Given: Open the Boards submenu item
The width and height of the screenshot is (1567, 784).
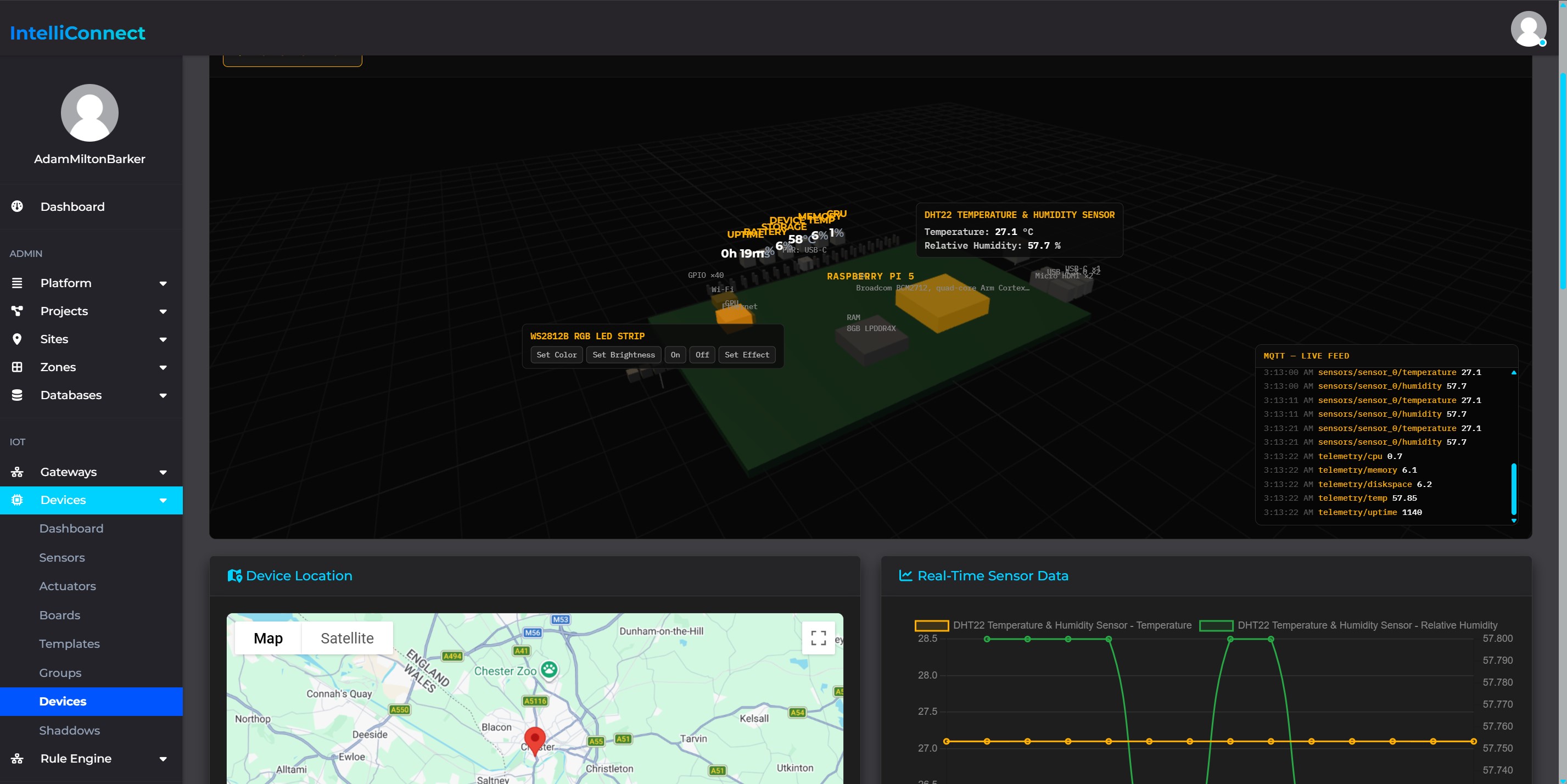Looking at the screenshot, I should pos(60,615).
